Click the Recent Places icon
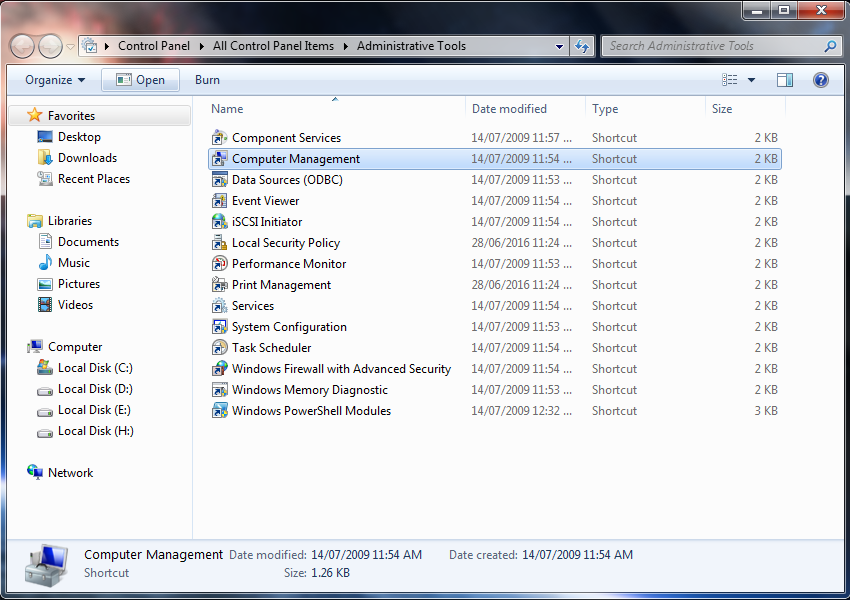850x600 pixels. click(x=45, y=178)
